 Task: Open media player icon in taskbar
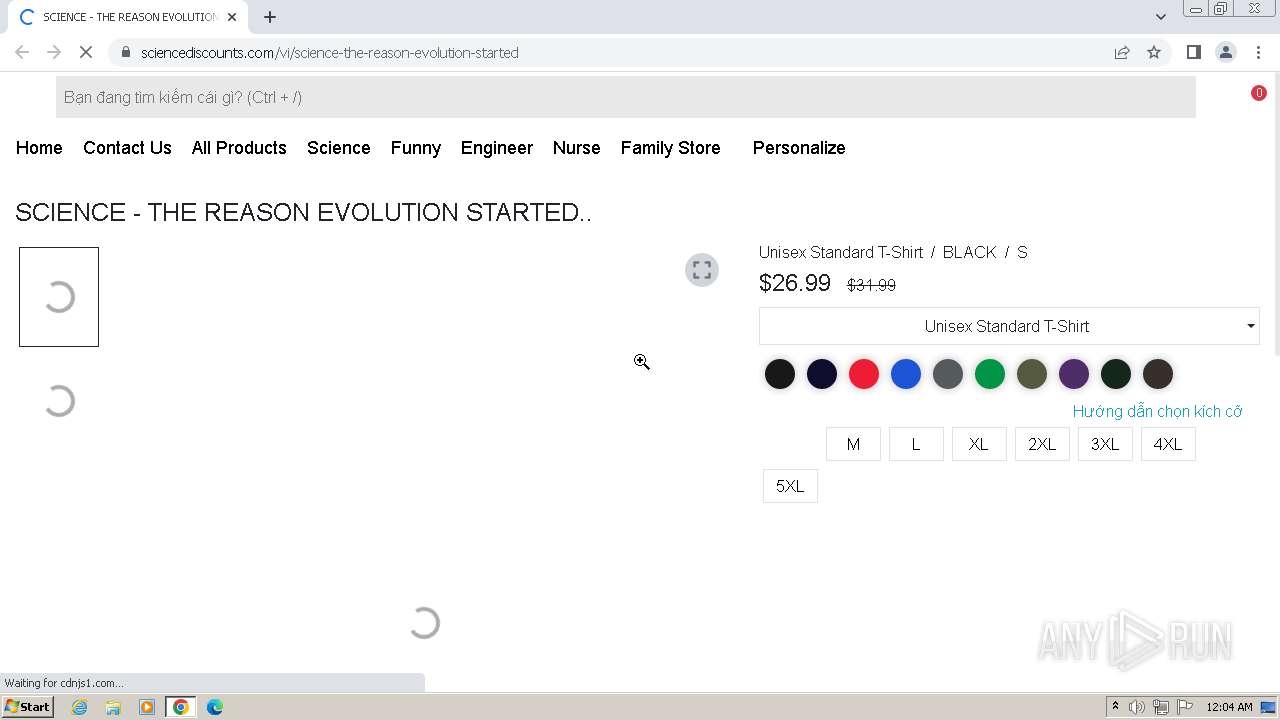click(147, 707)
